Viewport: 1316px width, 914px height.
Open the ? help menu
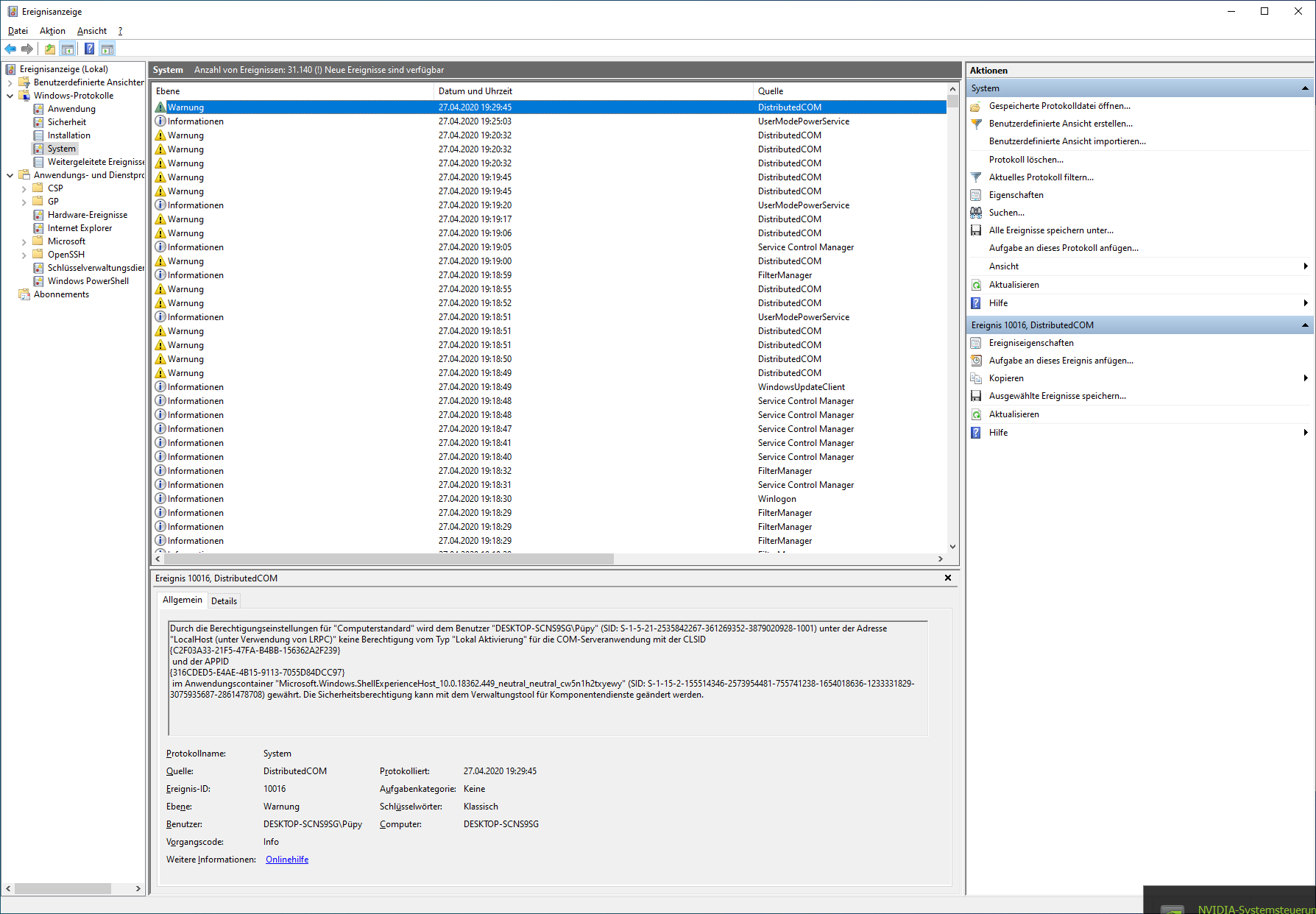120,31
